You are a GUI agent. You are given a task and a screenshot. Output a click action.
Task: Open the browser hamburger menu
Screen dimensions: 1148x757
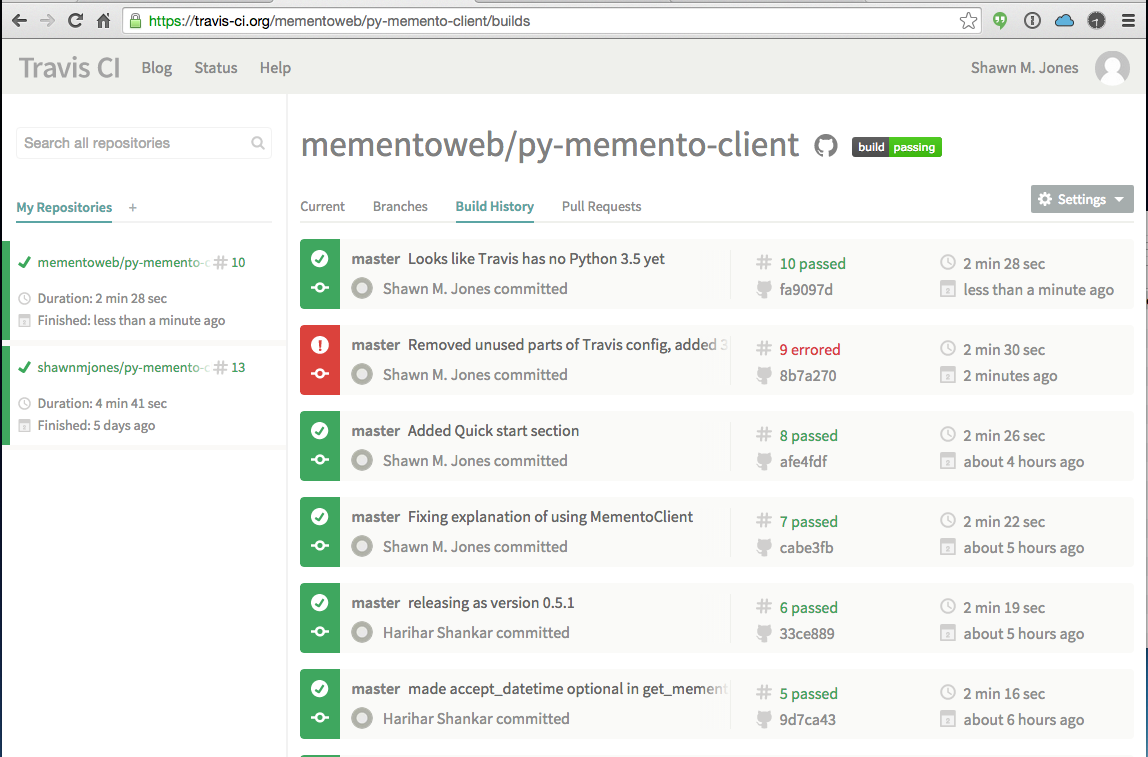1128,21
